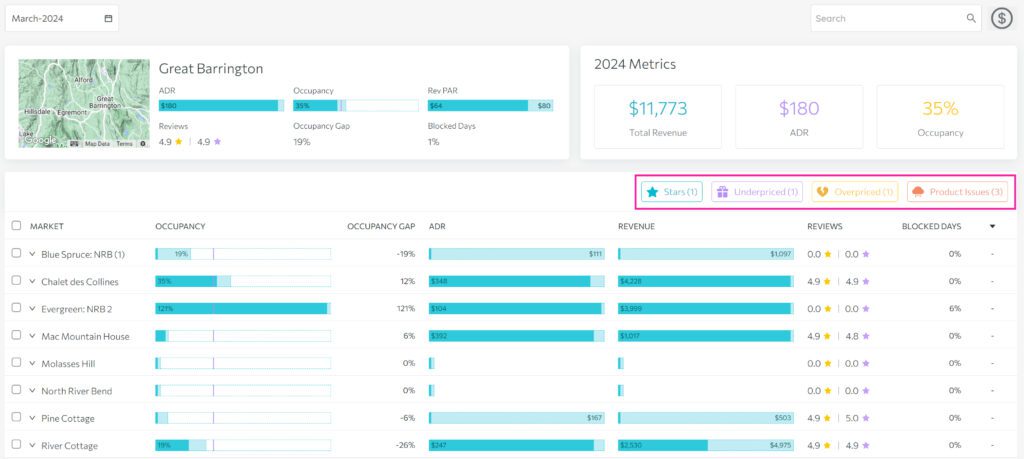This screenshot has width=1024, height=459.
Task: Open the column options arrow in table header
Action: (x=992, y=227)
